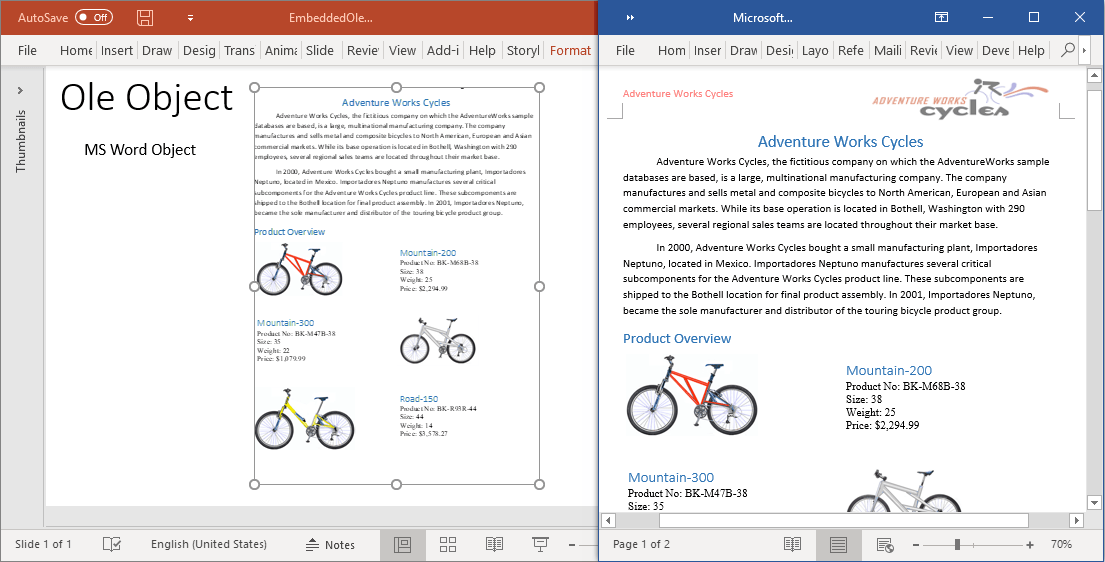The width and height of the screenshot is (1105, 562).
Task: Click Word vertical scrollbar down arrow
Action: (x=1094, y=503)
